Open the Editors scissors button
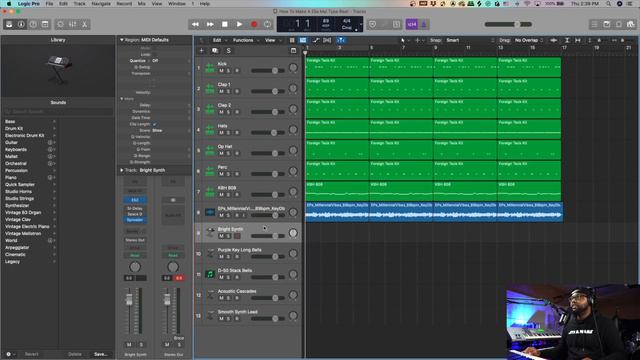 pyautogui.click(x=84, y=24)
